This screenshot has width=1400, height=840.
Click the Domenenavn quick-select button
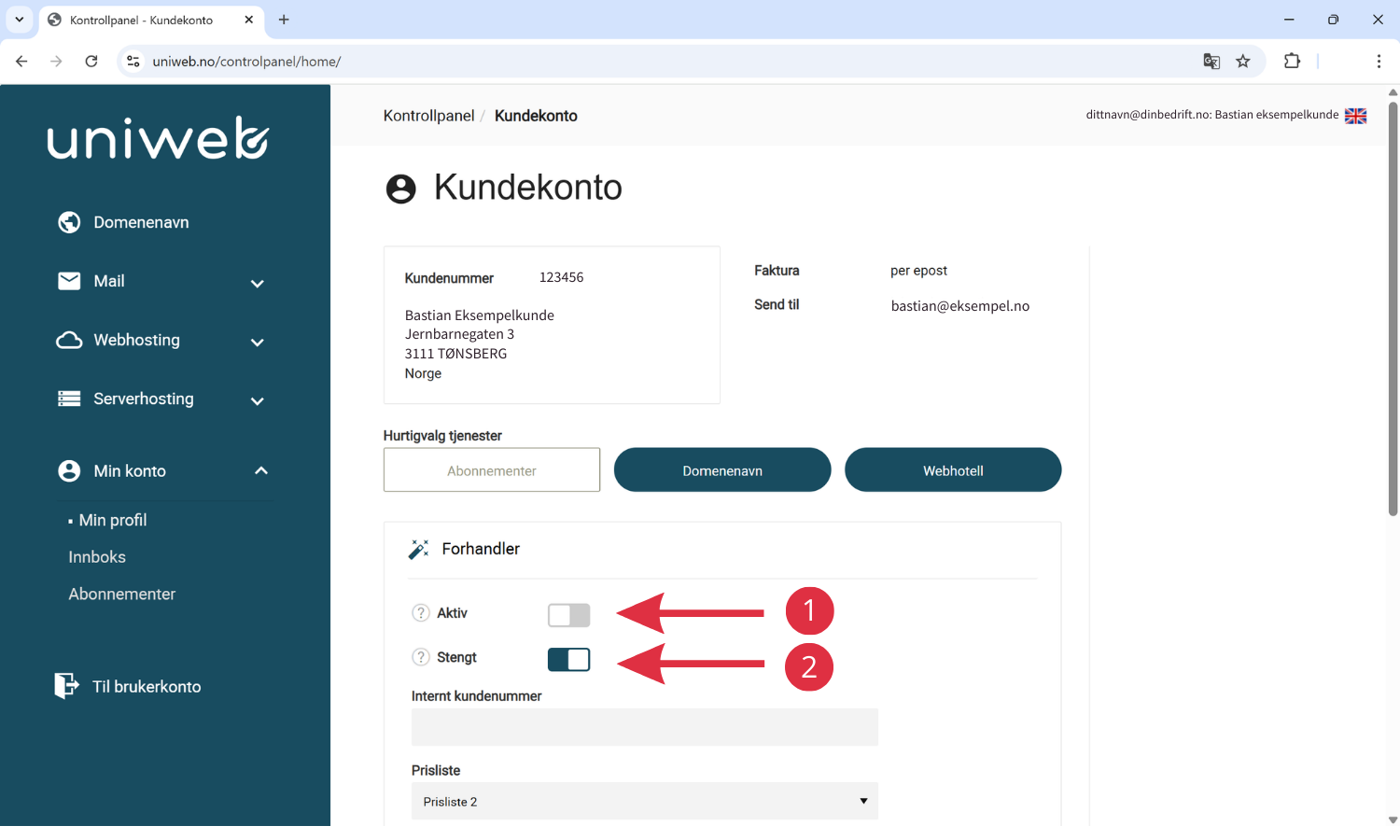point(722,469)
